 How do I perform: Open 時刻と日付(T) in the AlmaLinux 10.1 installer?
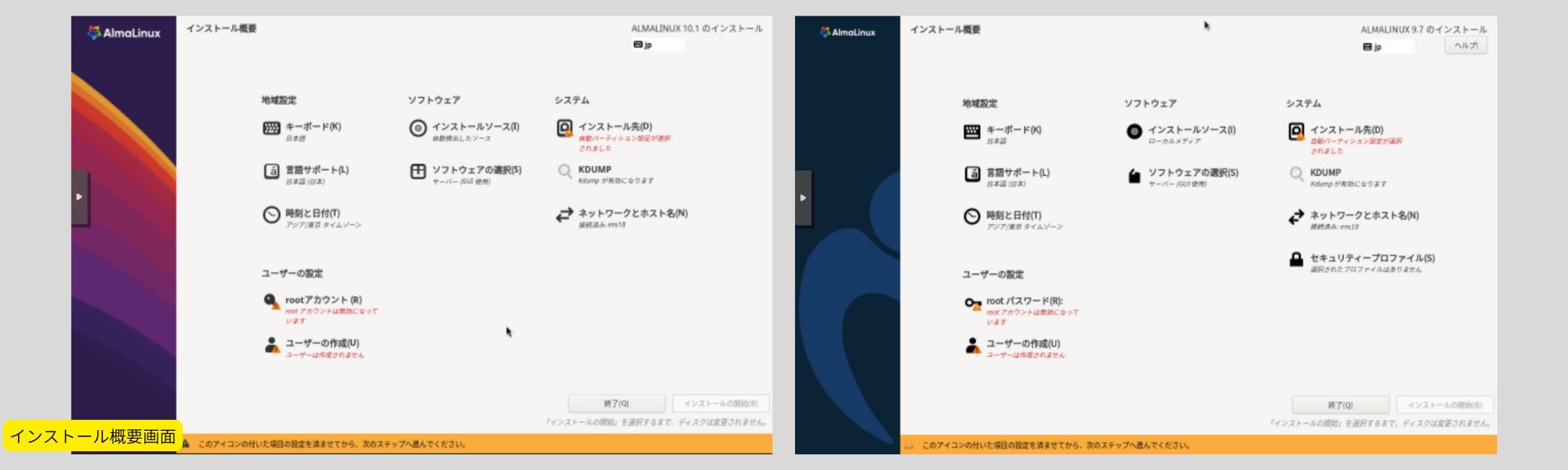pos(311,217)
